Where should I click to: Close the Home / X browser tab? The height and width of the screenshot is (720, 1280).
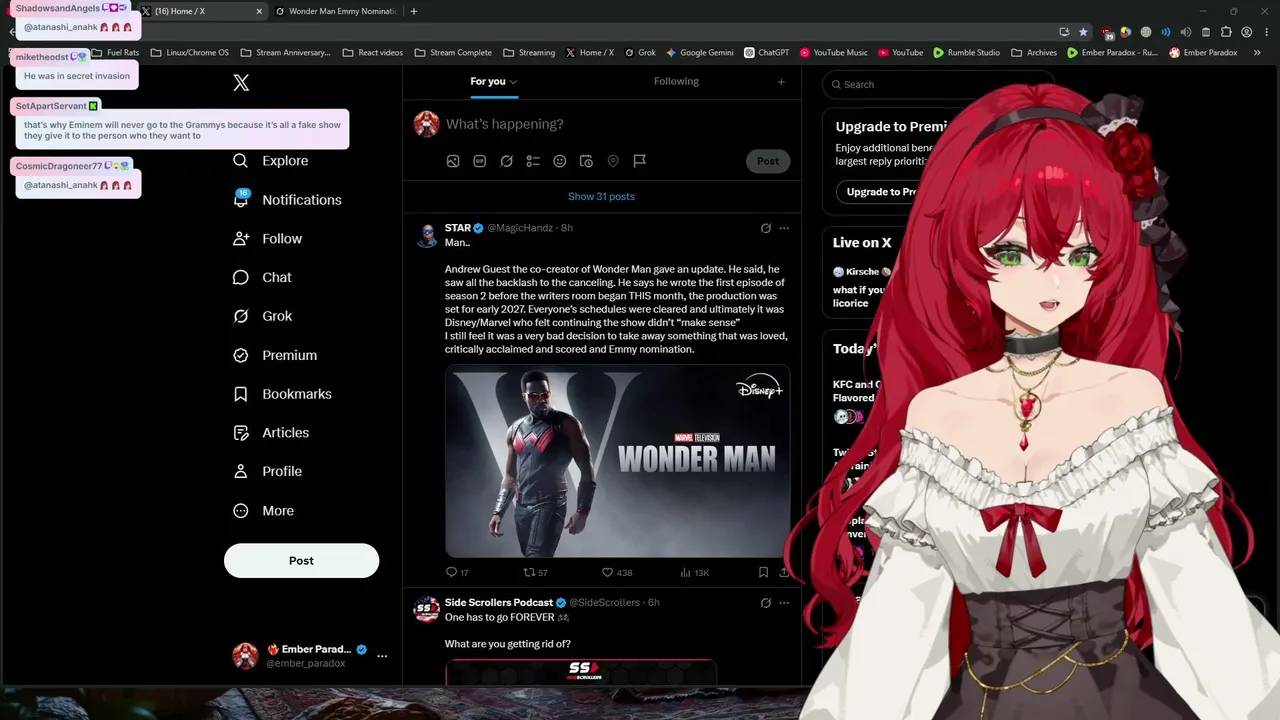(260, 11)
